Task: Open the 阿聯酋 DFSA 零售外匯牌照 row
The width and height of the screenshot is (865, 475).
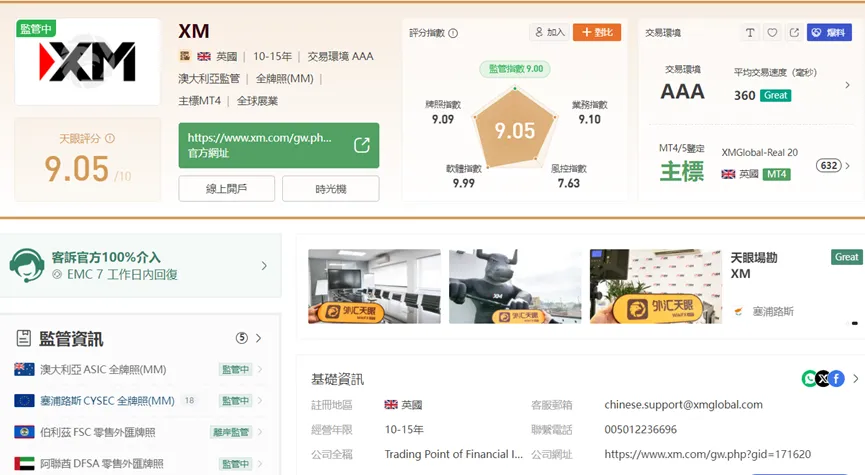Action: pyautogui.click(x=138, y=463)
